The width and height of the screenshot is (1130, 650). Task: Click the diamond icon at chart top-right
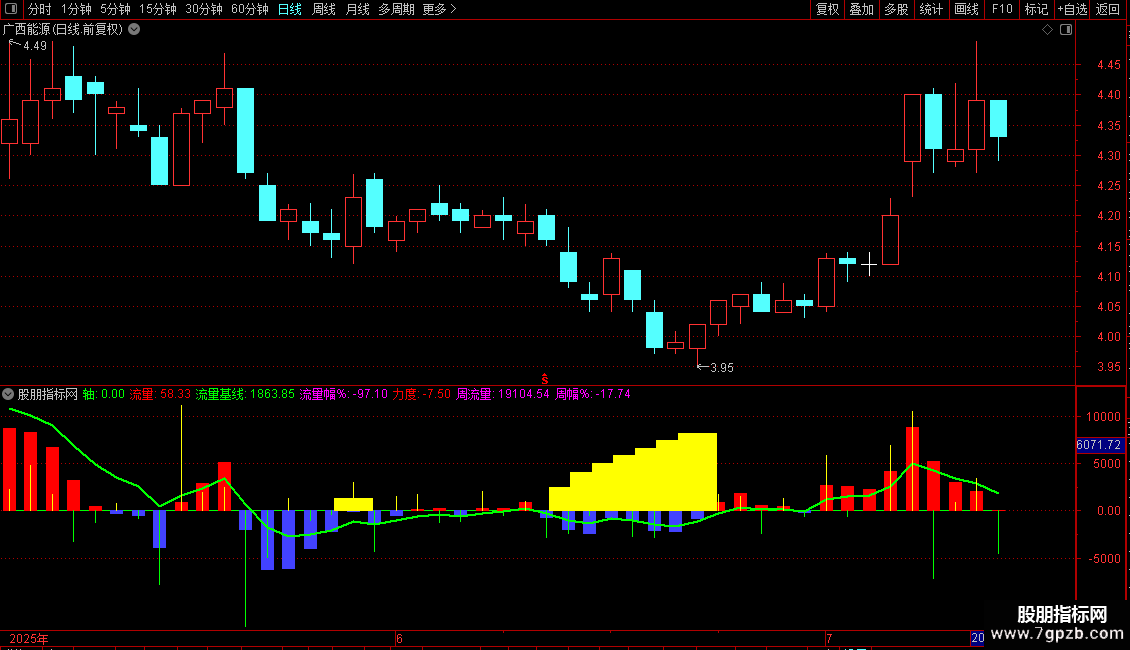point(1048,30)
